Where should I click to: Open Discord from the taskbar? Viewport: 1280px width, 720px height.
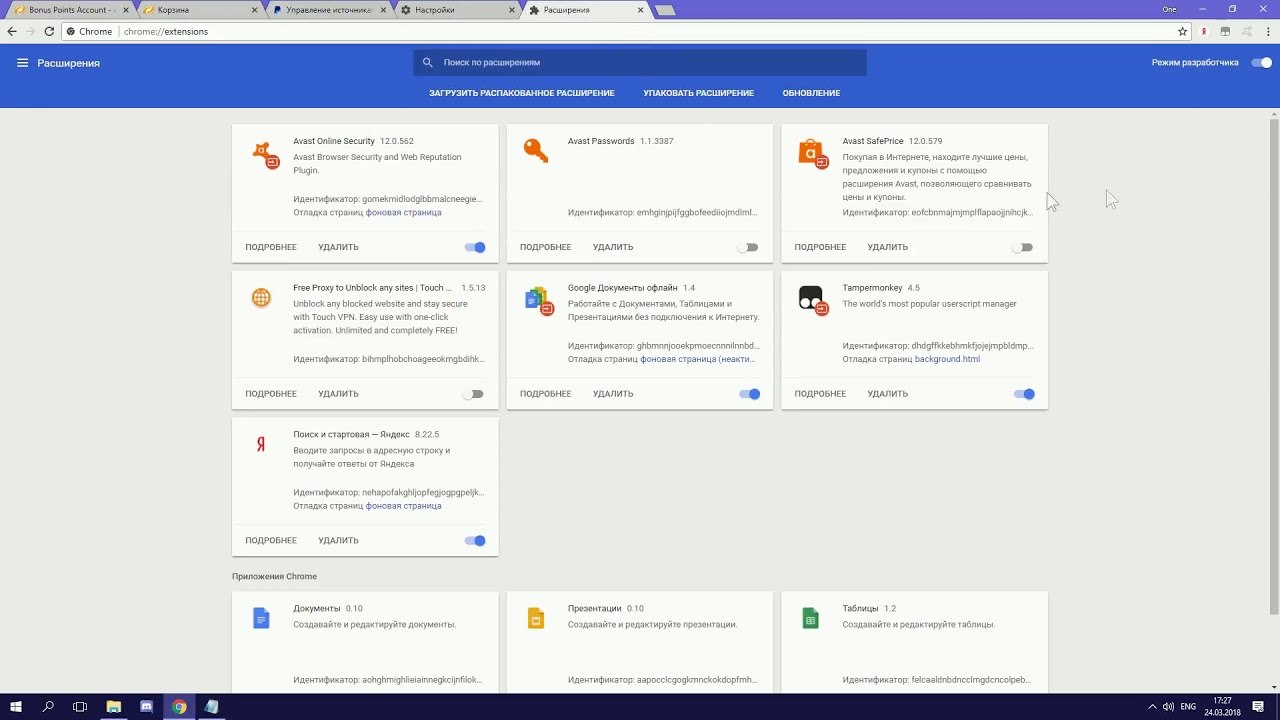[x=147, y=707]
